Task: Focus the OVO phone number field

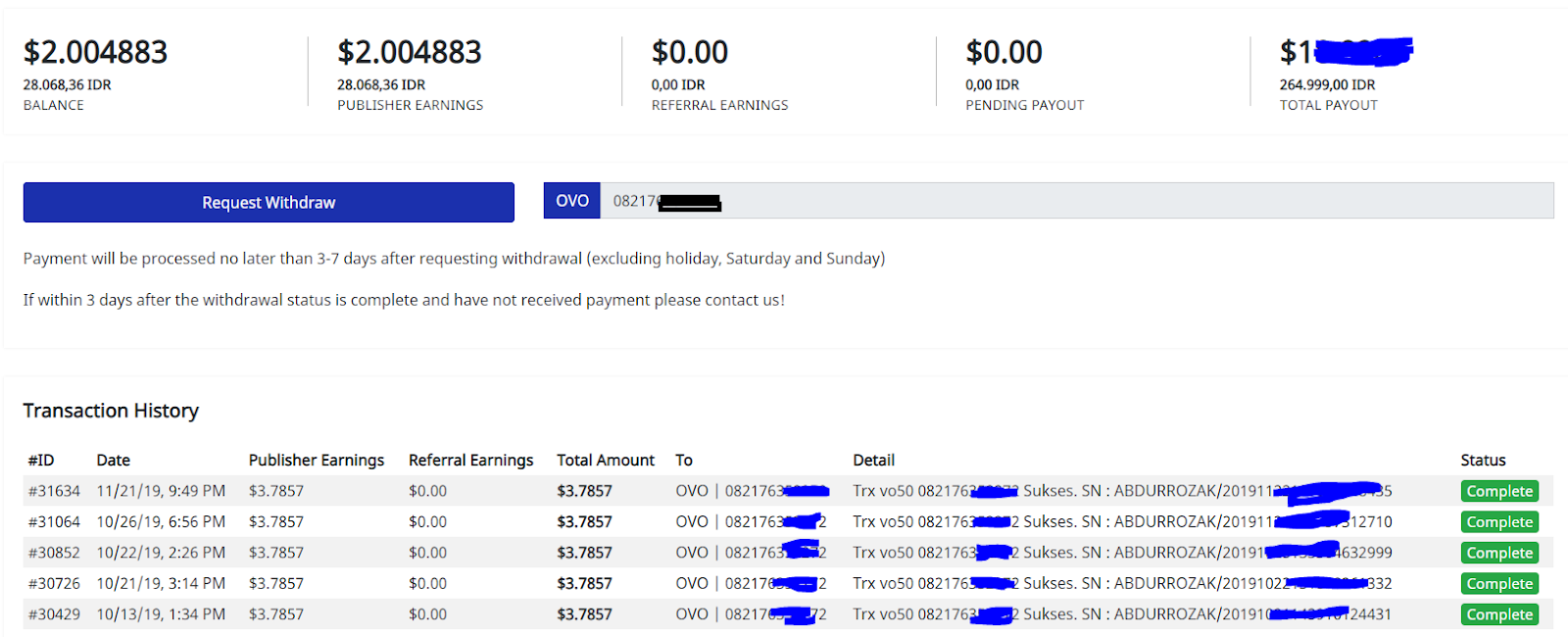Action: [1078, 201]
